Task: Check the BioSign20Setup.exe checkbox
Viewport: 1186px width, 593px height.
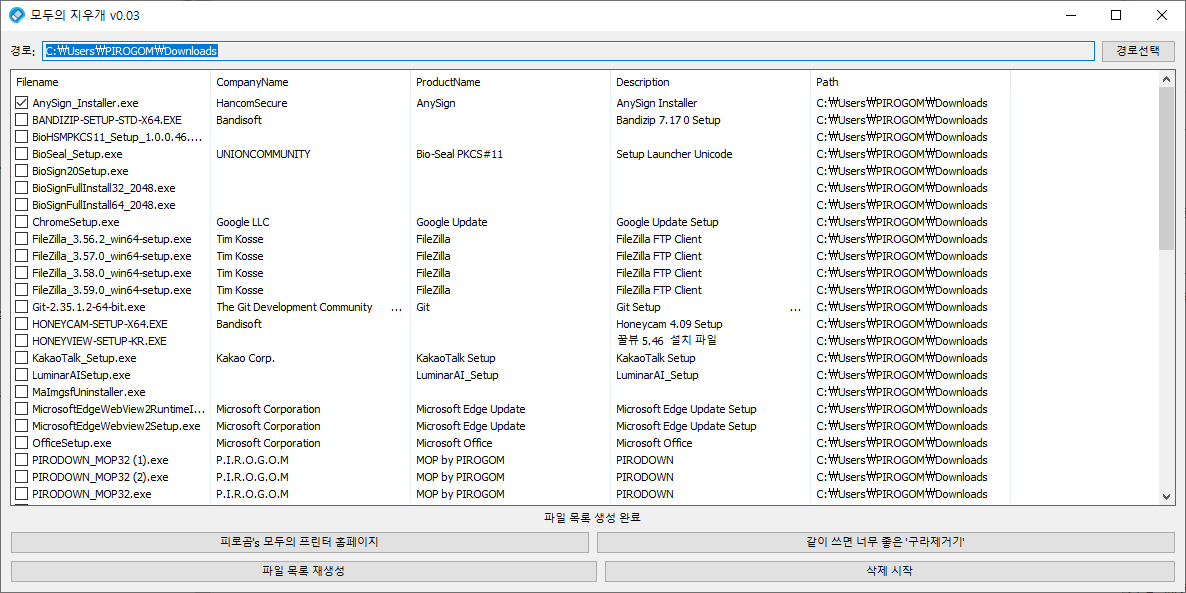Action: (21, 171)
